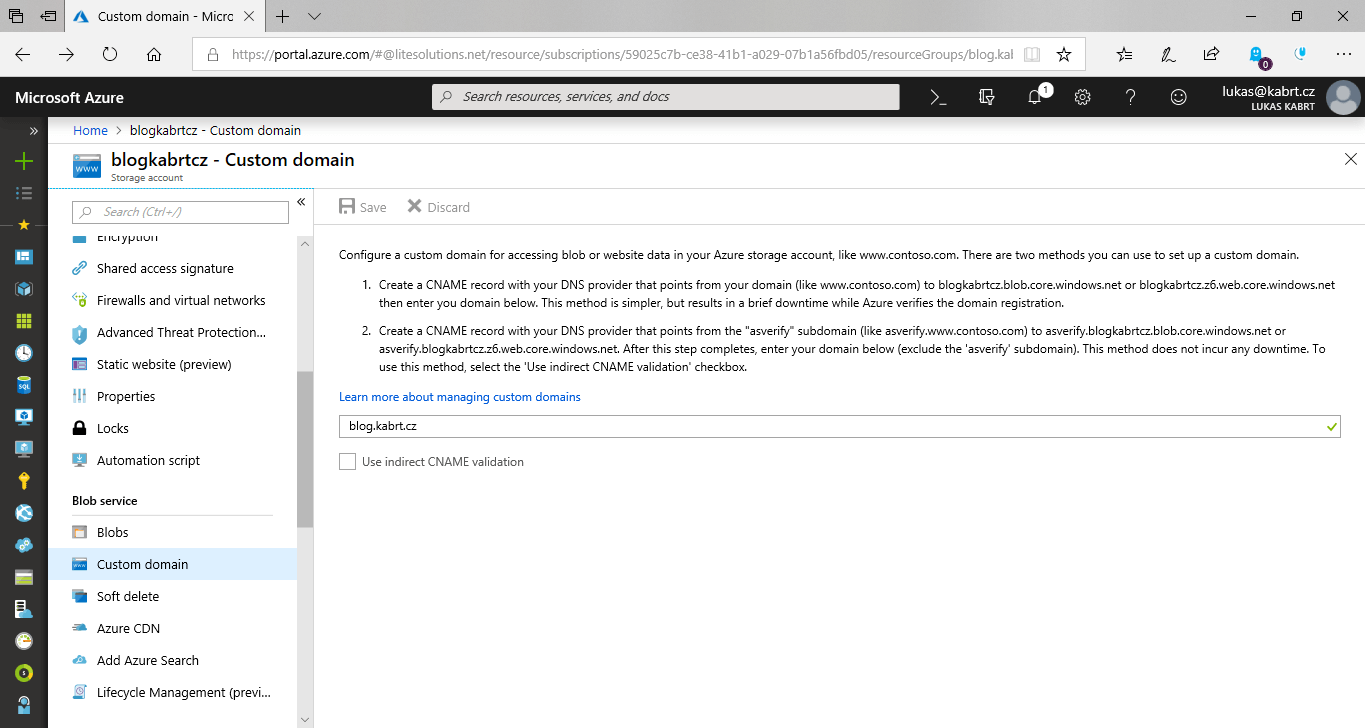Screen dimensions: 1365x728
Task: Collapse the storage account menu pane
Action: [x=301, y=202]
